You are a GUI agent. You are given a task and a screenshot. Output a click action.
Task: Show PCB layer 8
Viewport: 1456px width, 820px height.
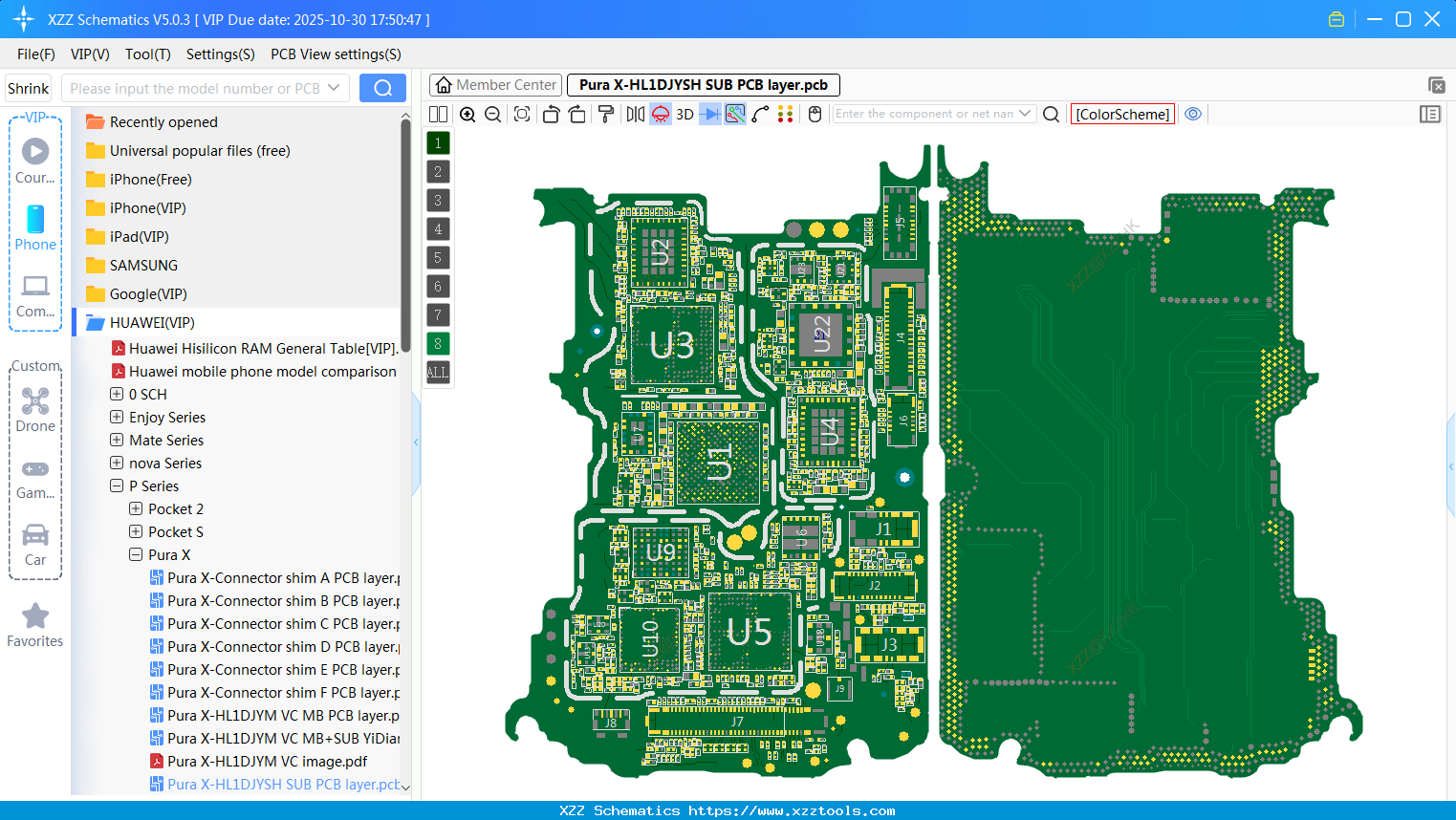click(438, 344)
